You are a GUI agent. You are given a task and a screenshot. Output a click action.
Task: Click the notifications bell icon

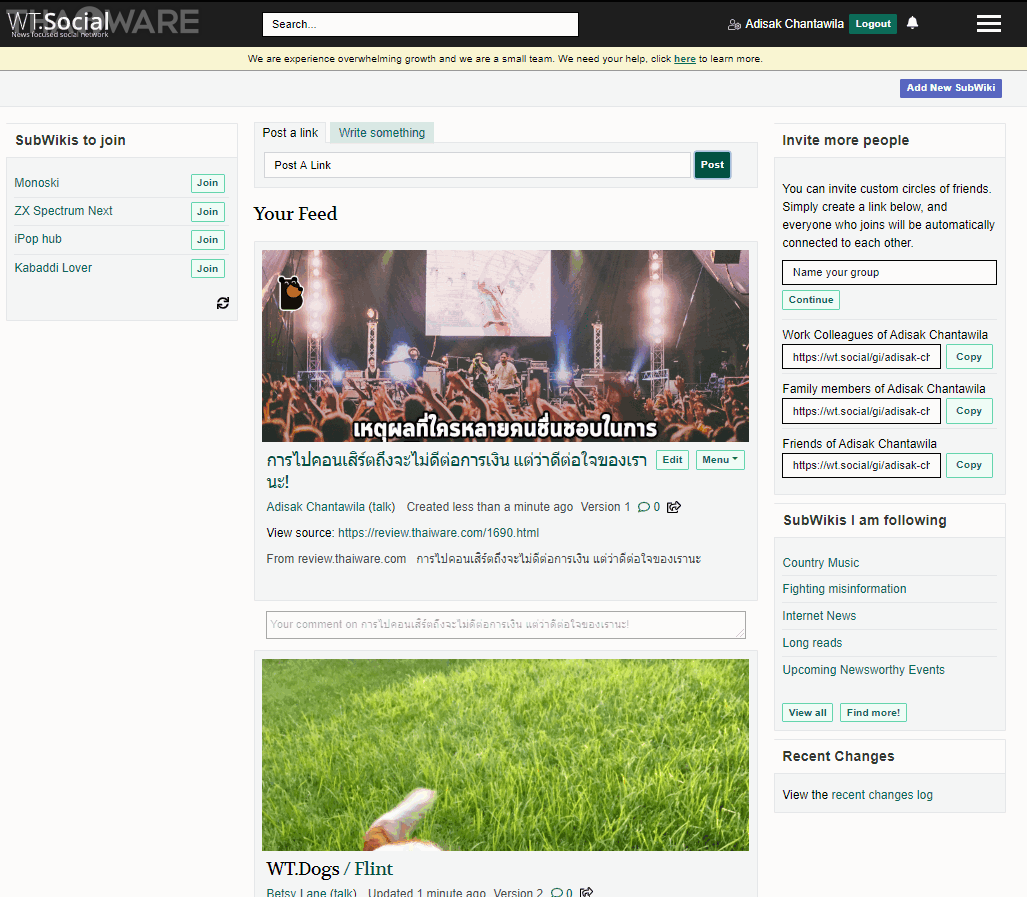tap(912, 23)
